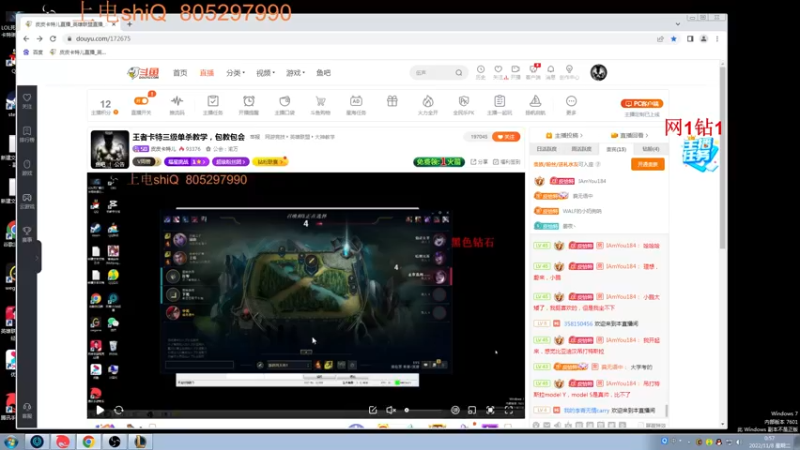
Task: Open the streamer tasks checklist icon
Action: (213, 105)
